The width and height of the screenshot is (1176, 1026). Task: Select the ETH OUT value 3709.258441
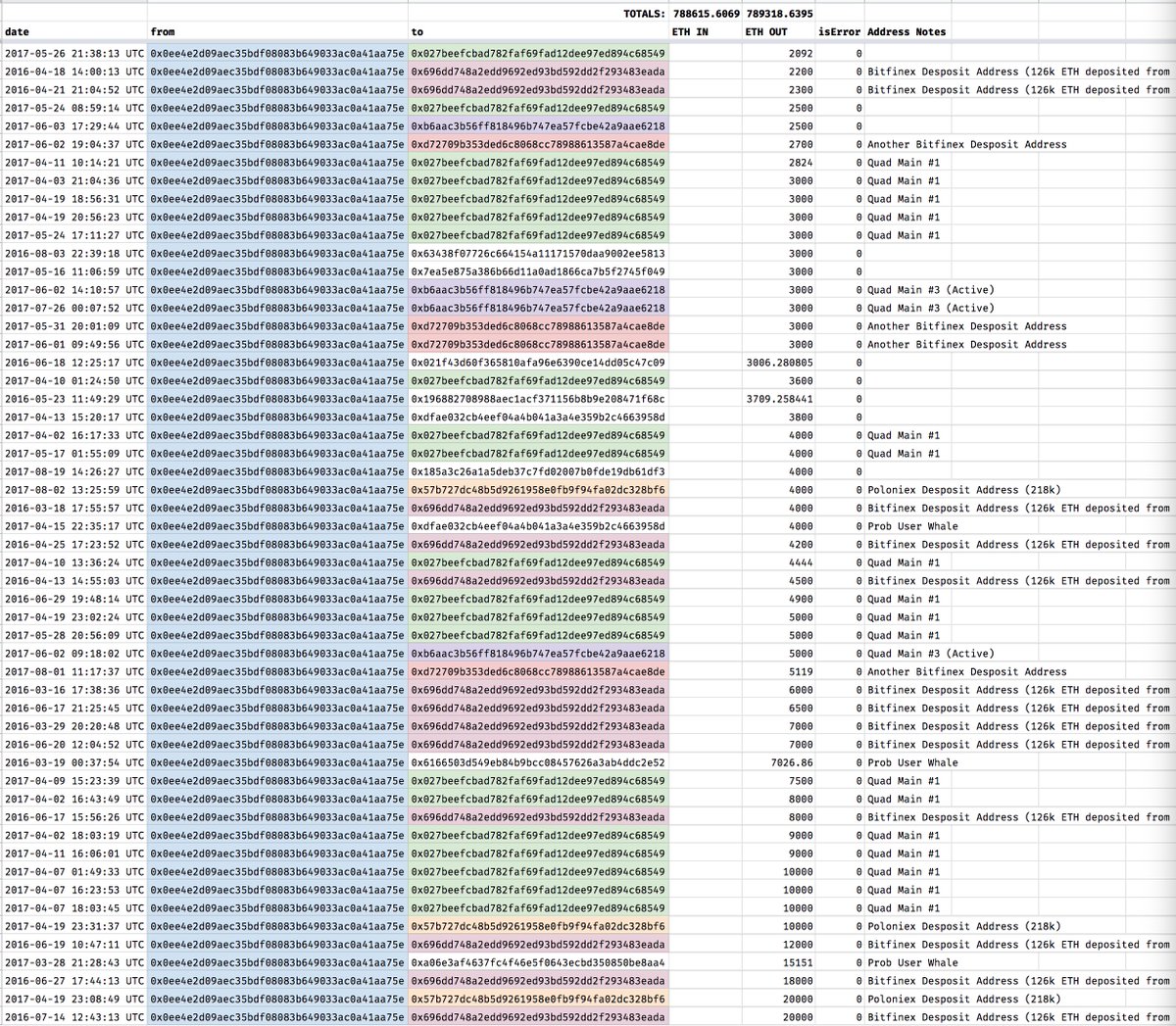tap(779, 399)
